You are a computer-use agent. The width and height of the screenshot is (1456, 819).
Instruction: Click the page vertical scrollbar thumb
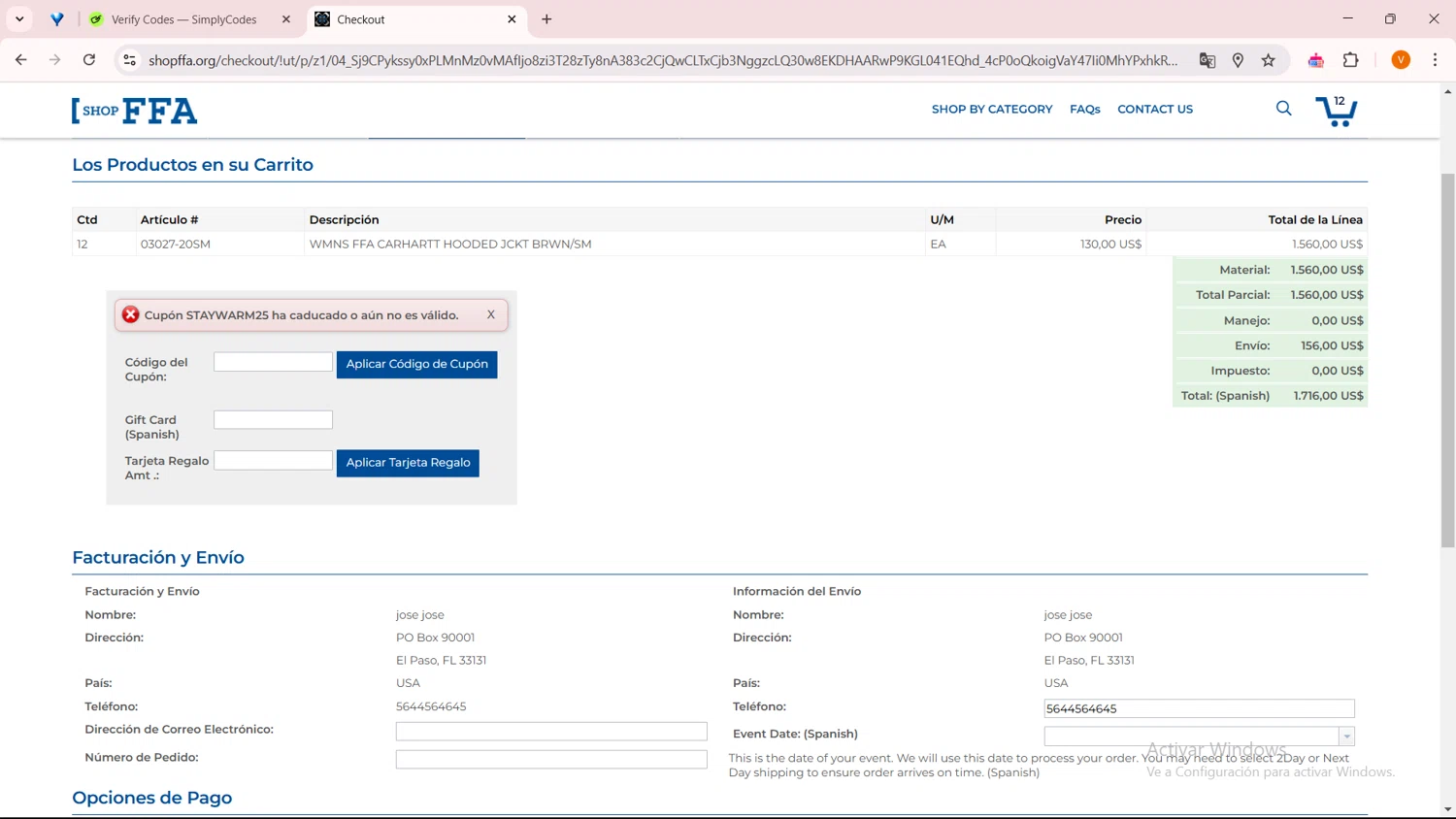tap(1447, 360)
